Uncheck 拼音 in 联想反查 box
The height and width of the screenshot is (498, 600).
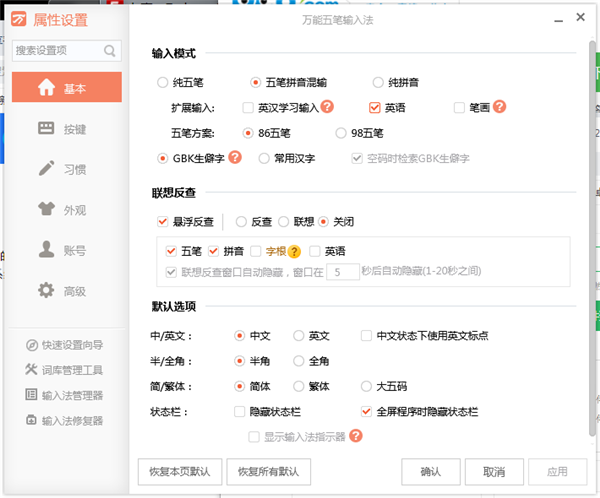coord(214,251)
